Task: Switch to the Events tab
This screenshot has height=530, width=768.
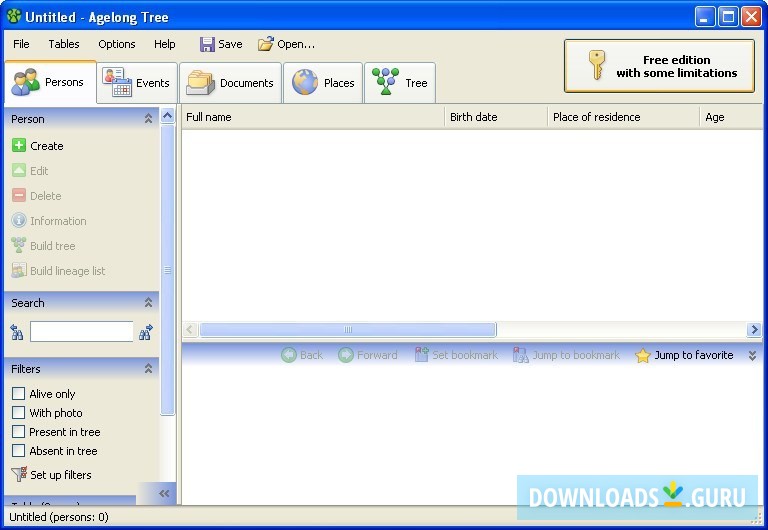Action: pos(137,83)
